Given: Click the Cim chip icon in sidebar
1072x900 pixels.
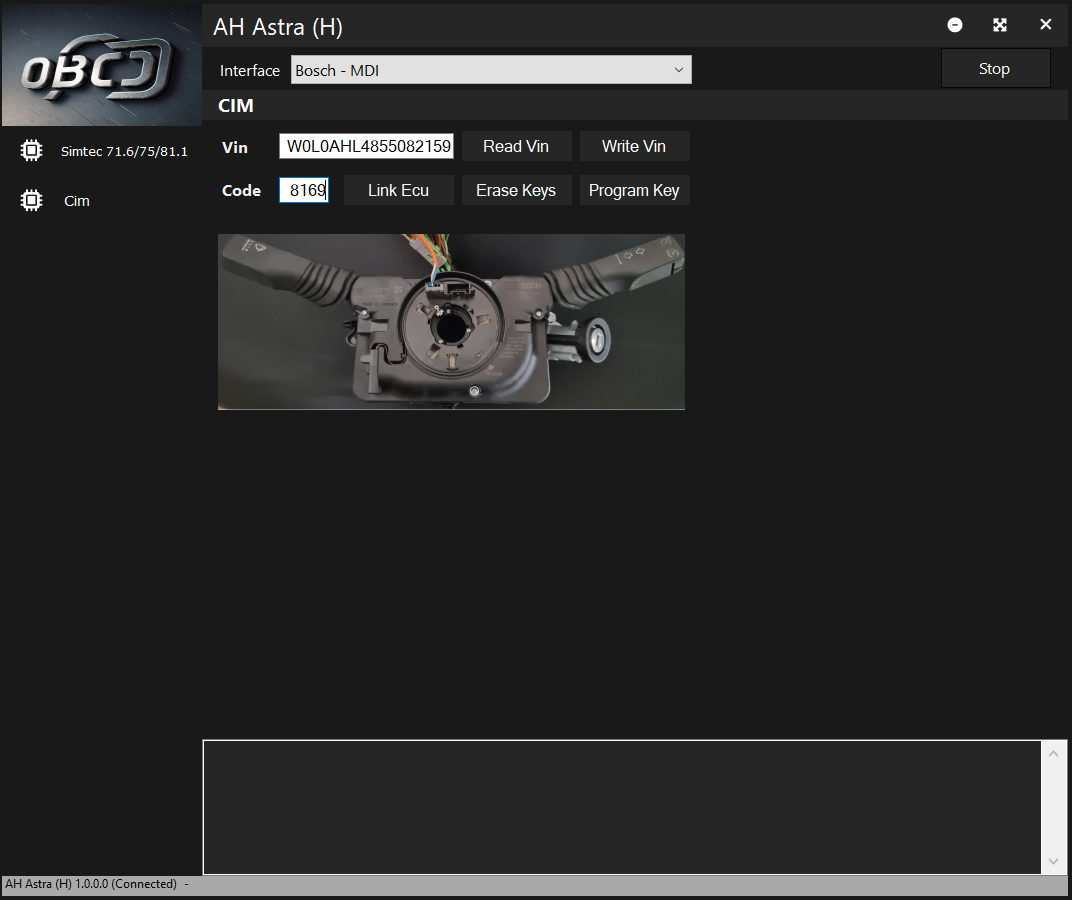Looking at the screenshot, I should point(32,201).
